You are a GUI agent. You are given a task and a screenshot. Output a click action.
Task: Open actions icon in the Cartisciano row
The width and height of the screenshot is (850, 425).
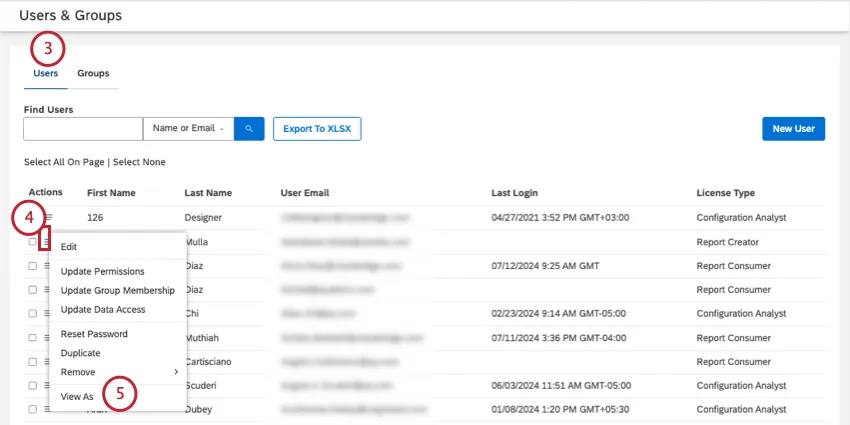point(47,362)
